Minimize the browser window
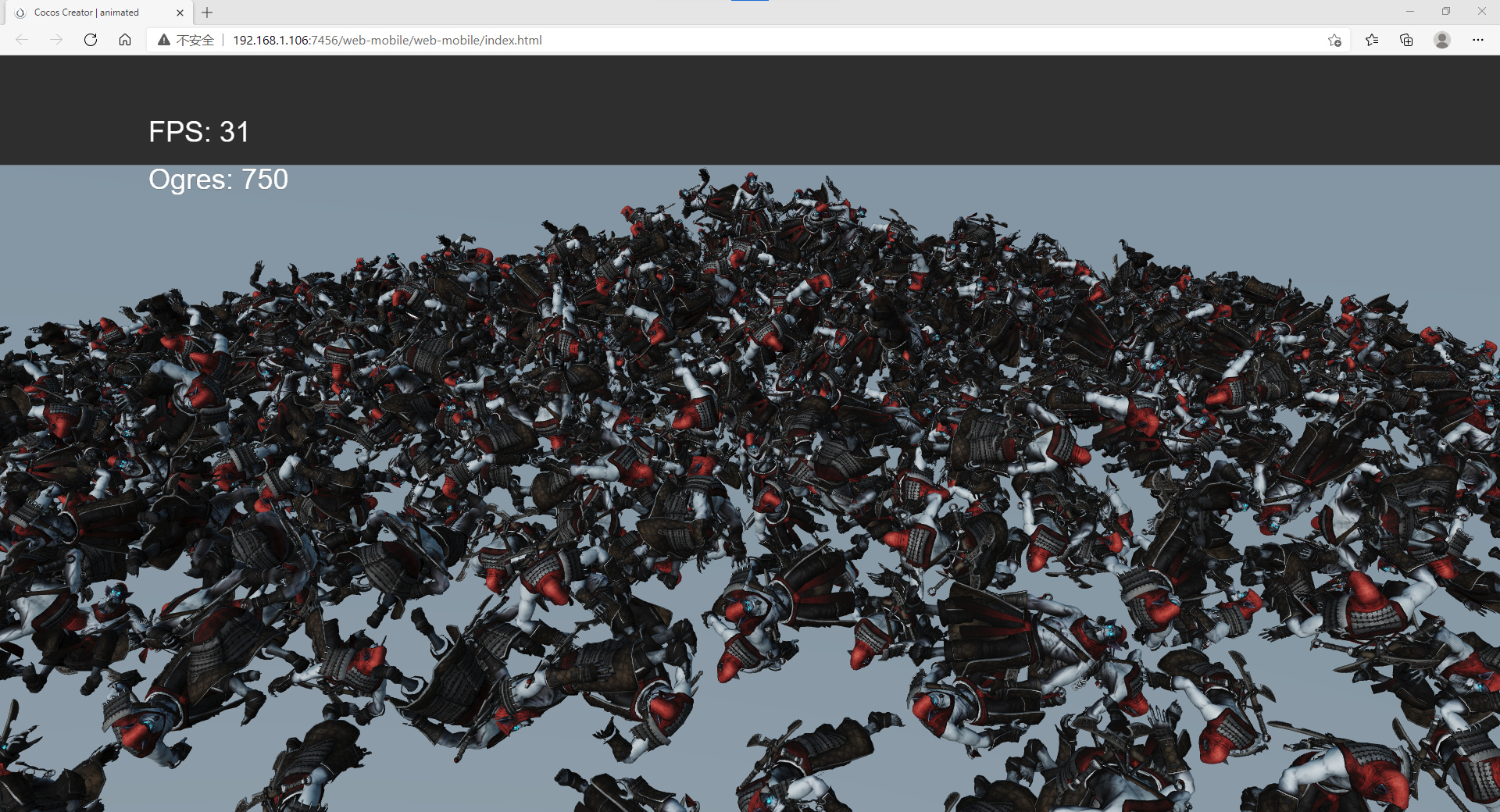The width and height of the screenshot is (1500, 812). 1410,11
